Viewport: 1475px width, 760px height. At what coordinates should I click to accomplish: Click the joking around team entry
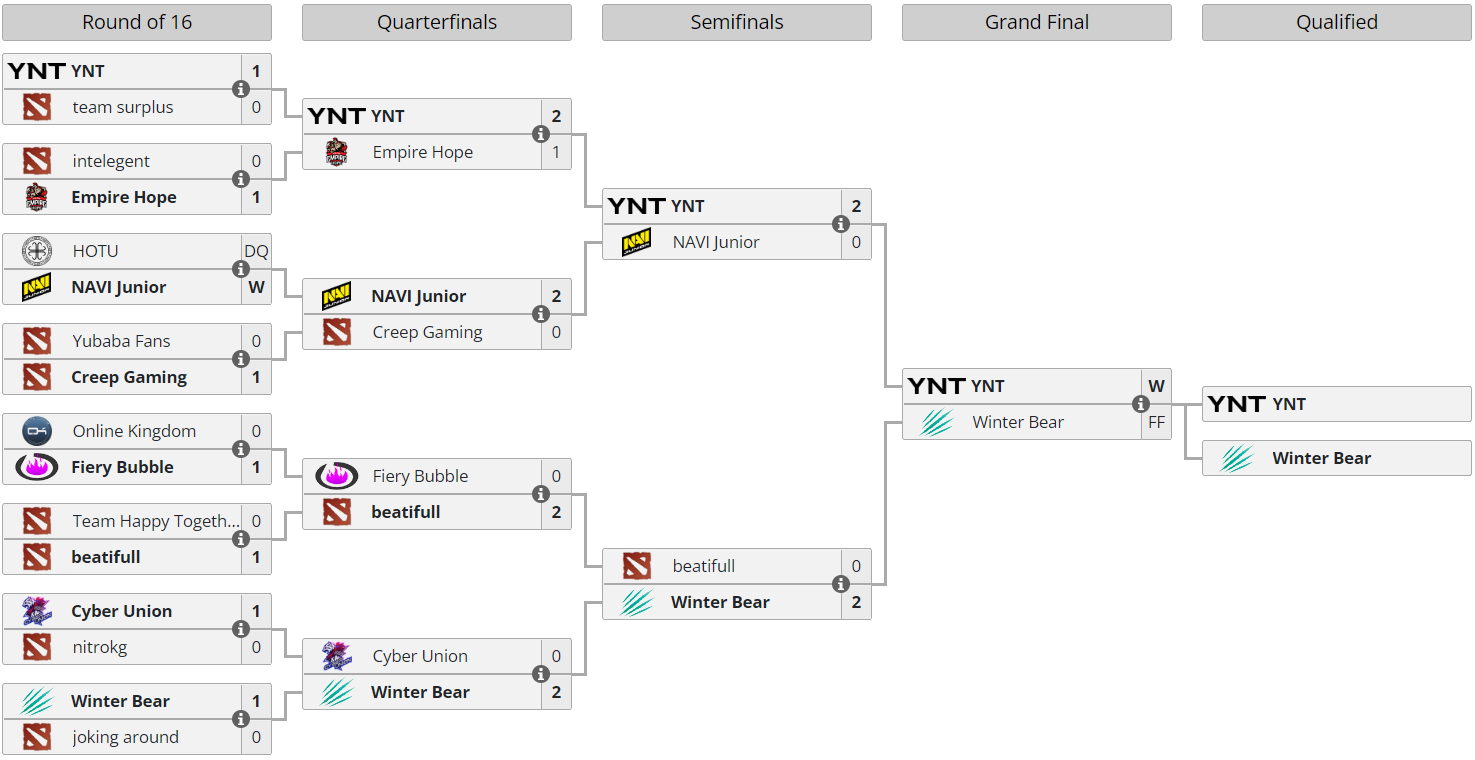pos(125,737)
